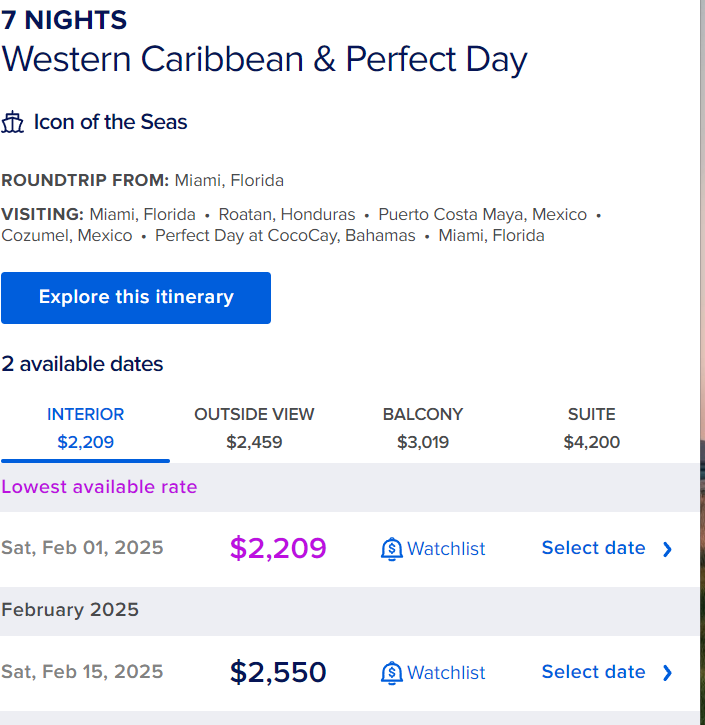Click the Western Caribbean & Perfect Day title
Screen dimensions: 705x725
(264, 60)
